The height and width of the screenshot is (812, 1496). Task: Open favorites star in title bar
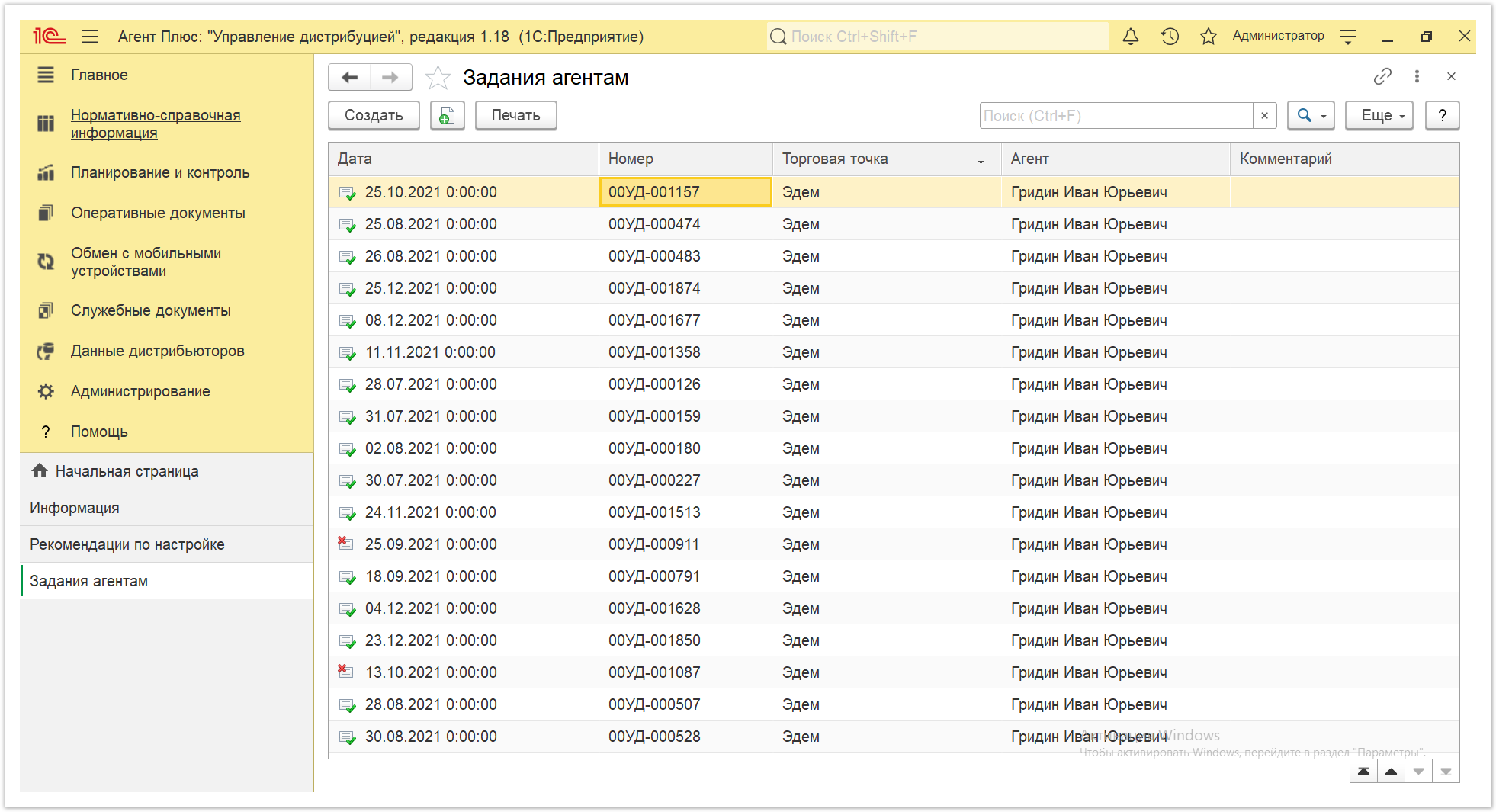pos(1208,36)
